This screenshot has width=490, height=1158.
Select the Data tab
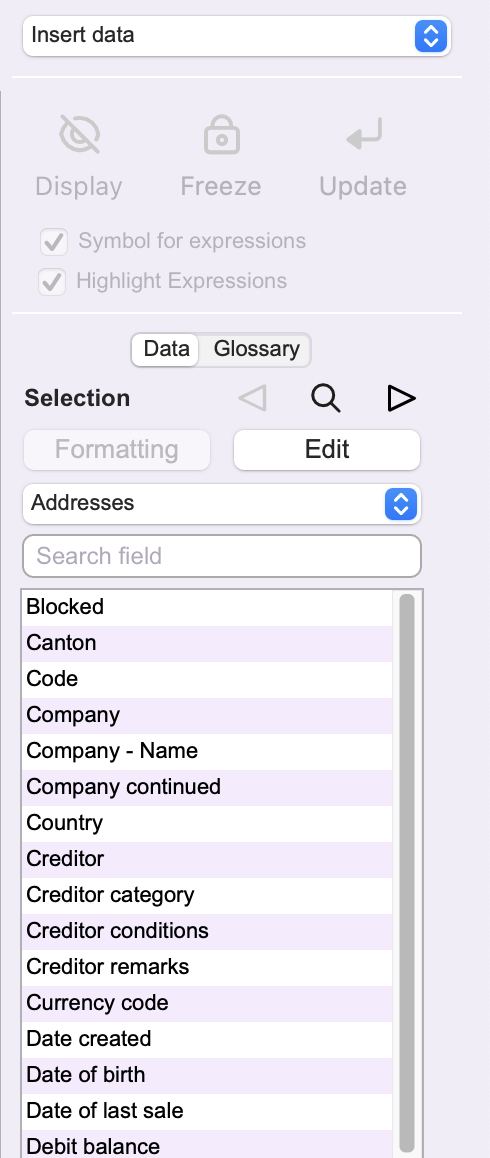coord(166,349)
